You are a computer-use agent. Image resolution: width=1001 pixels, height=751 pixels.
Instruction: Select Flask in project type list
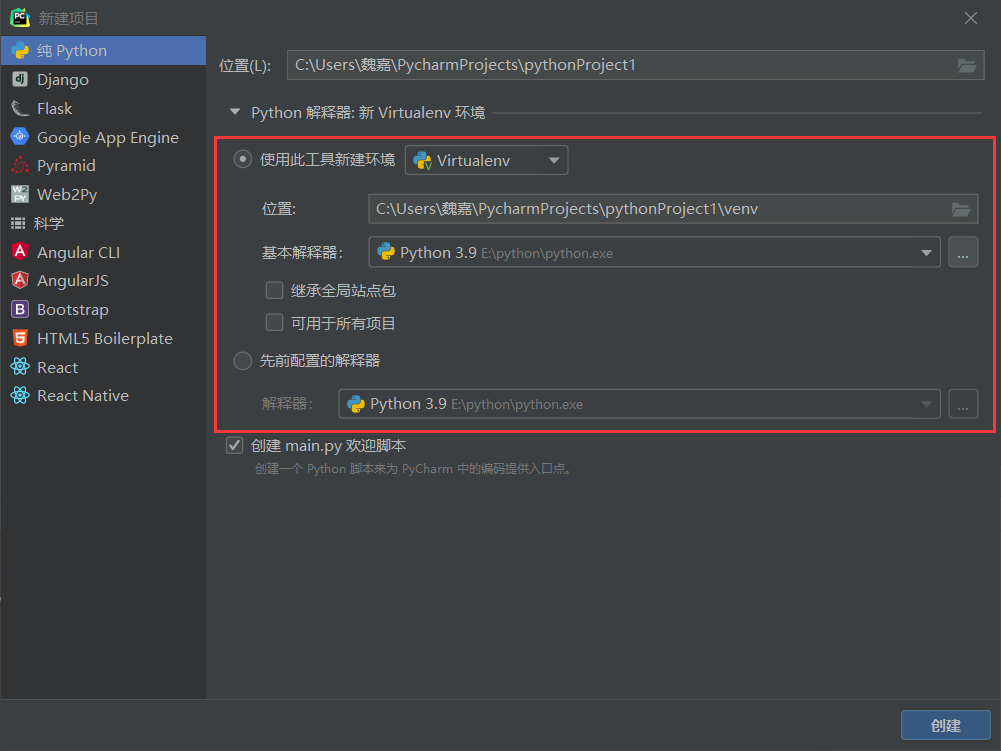103,108
